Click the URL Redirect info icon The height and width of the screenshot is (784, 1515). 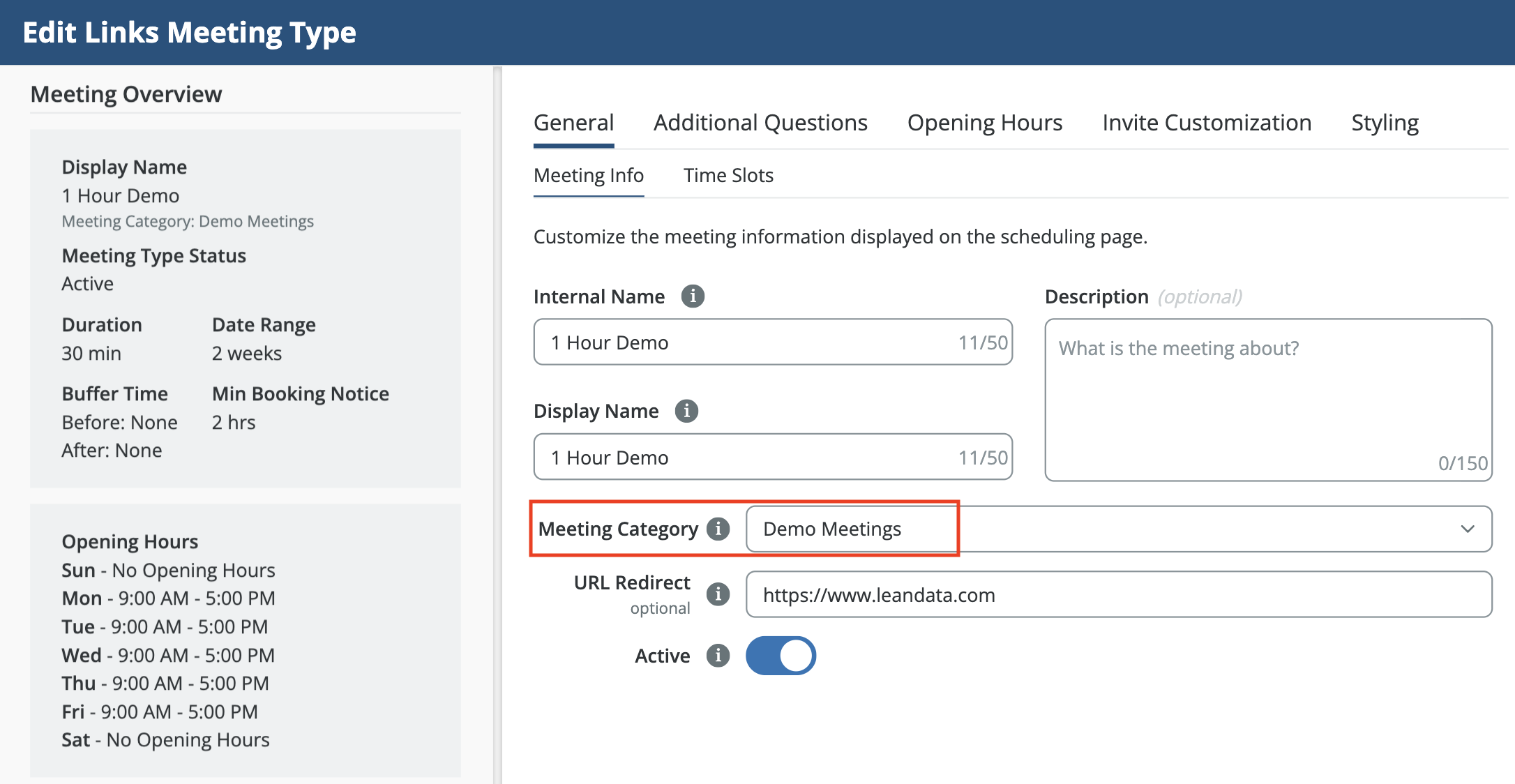coord(718,594)
